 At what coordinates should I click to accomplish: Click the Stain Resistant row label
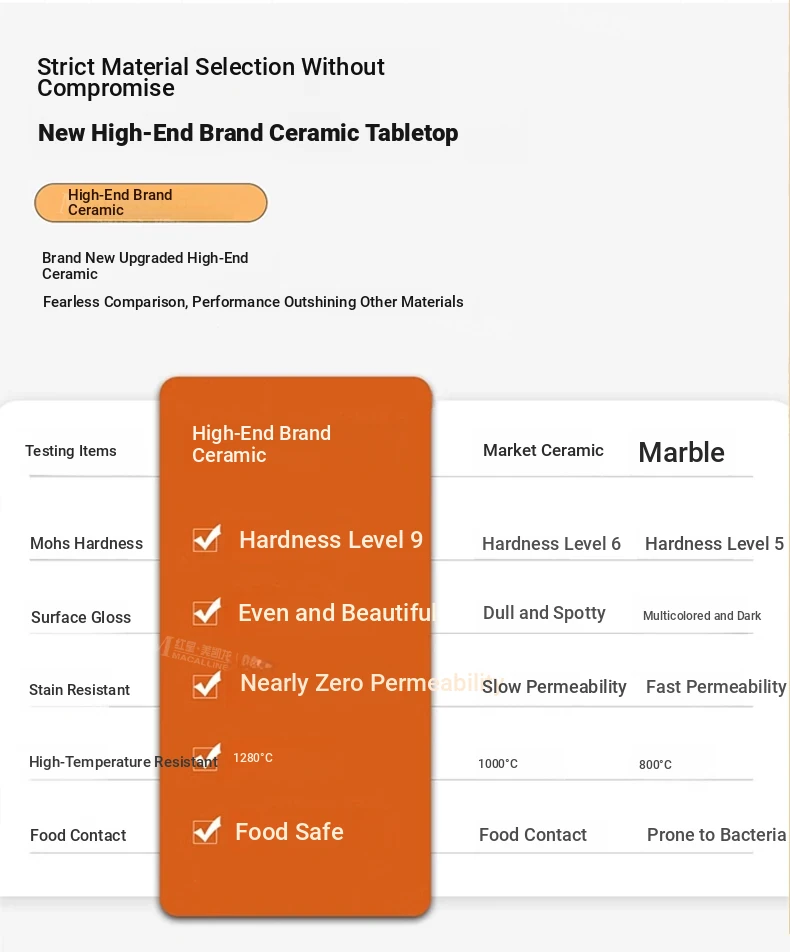point(80,690)
